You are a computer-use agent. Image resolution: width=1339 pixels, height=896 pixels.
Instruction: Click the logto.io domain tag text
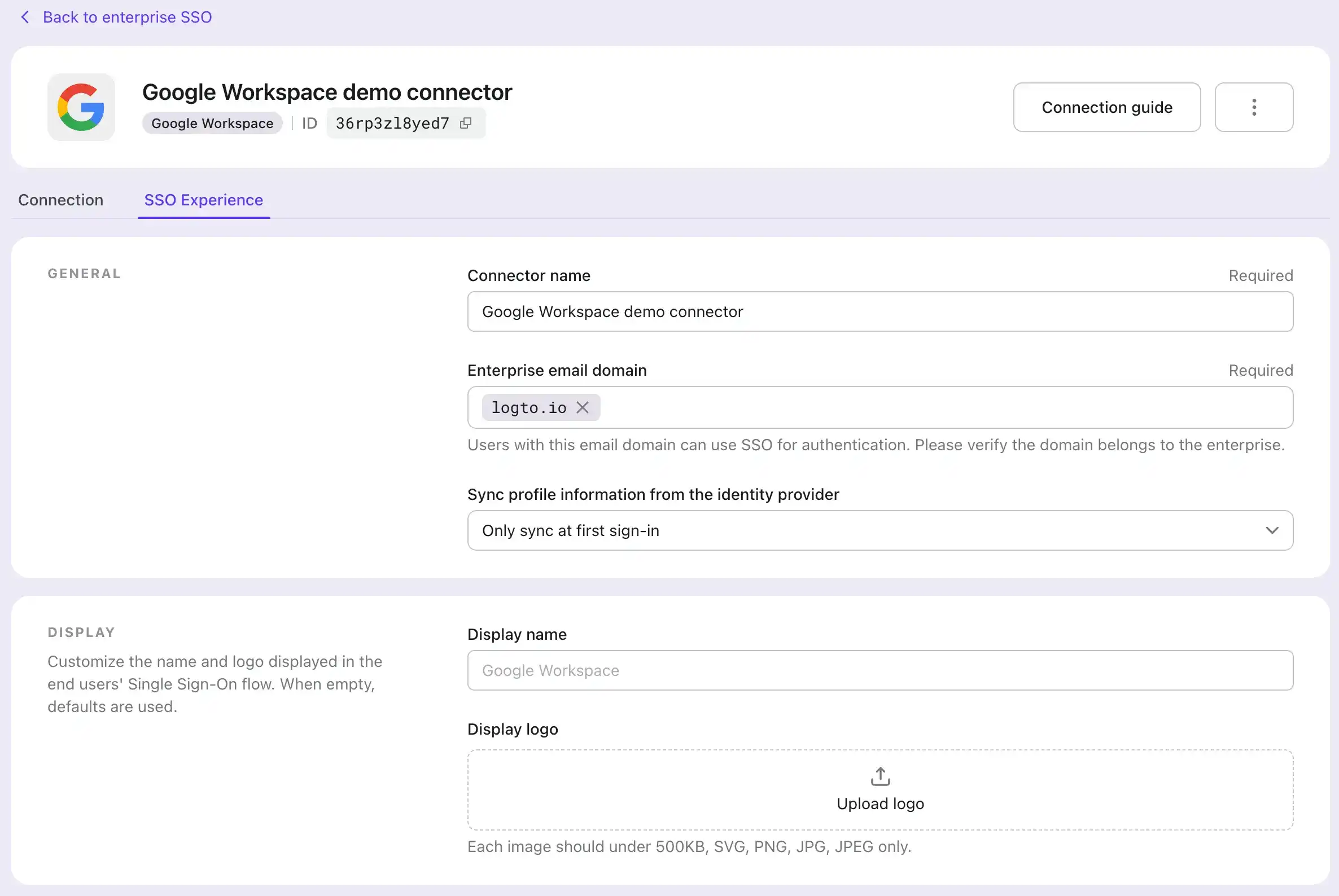pos(529,407)
